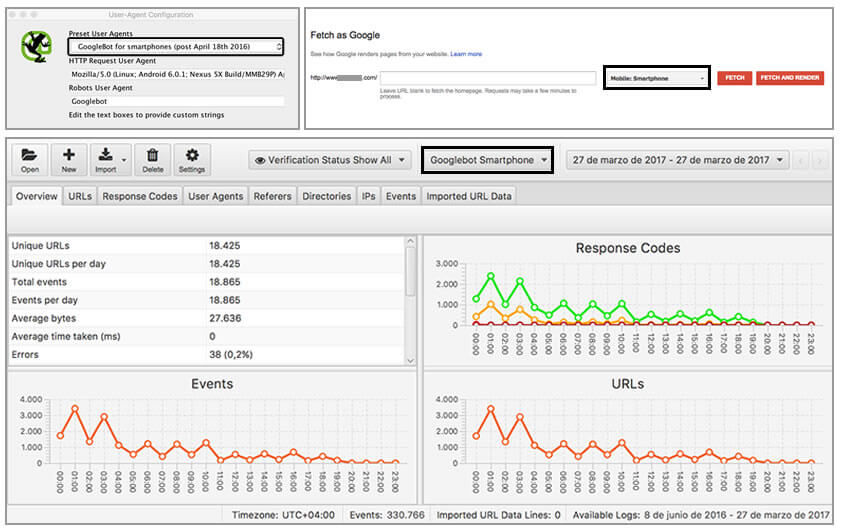Viewport: 842px width, 532px height.
Task: Click the Response Codes chart title
Action: click(628, 248)
